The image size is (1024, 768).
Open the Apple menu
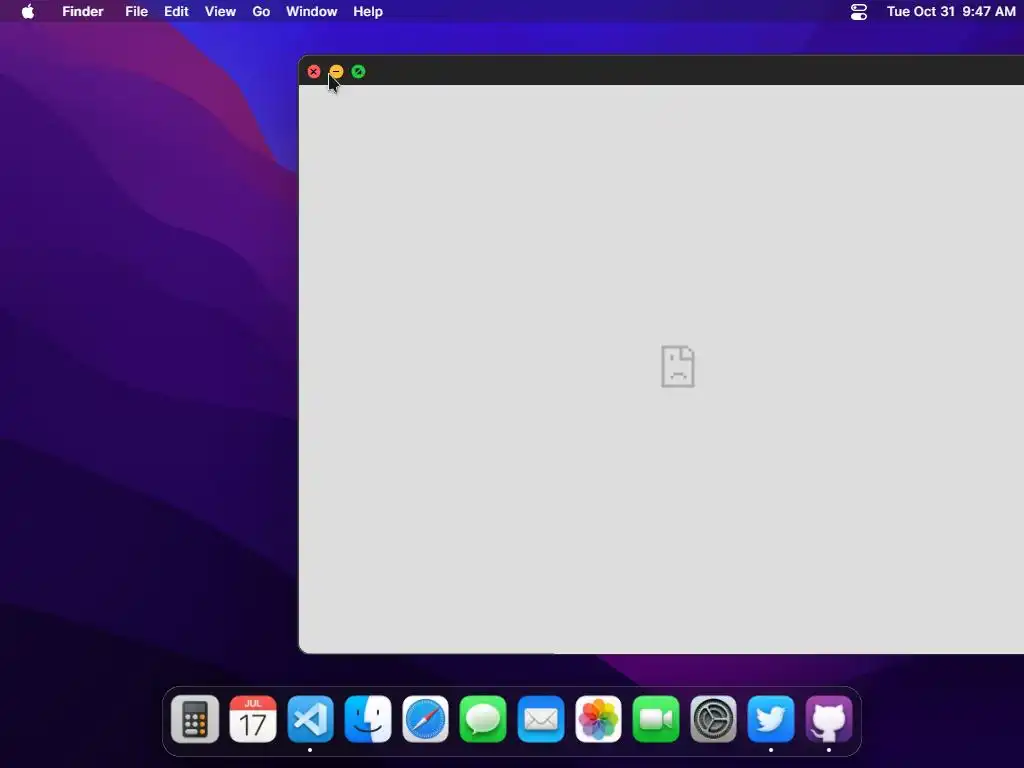coord(28,11)
